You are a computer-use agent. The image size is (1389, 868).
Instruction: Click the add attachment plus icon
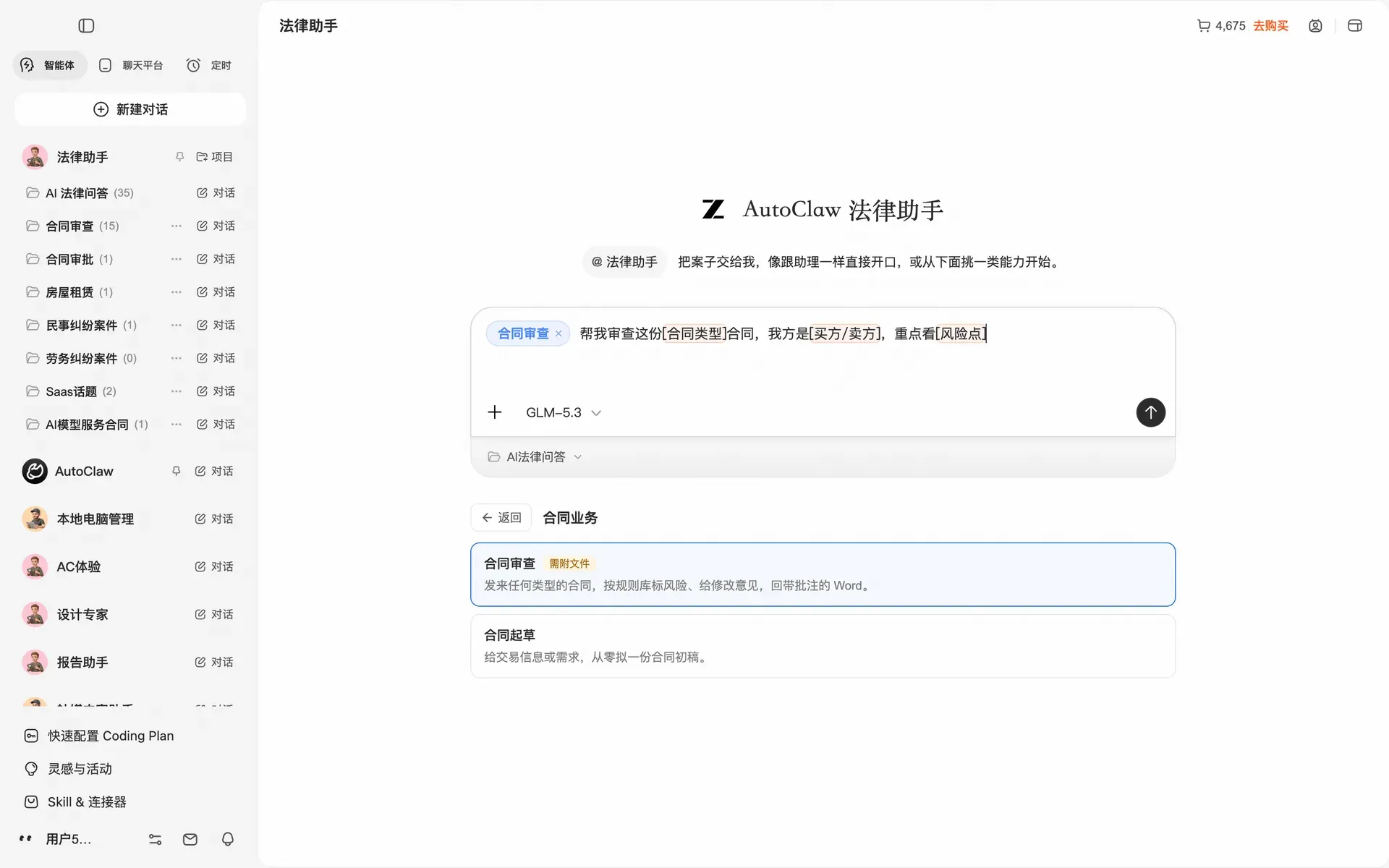(x=495, y=412)
